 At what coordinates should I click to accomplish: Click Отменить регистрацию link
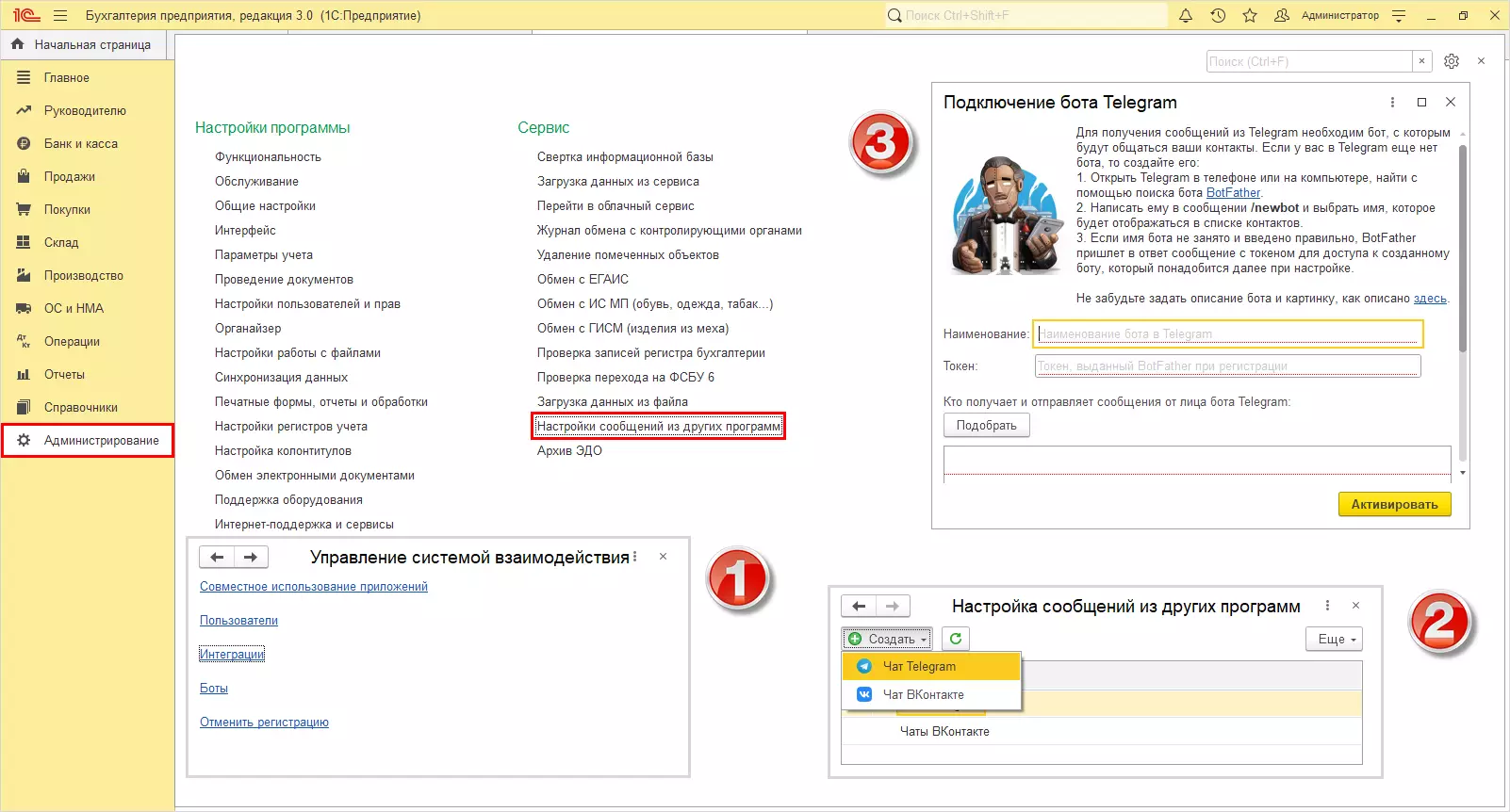[264, 723]
